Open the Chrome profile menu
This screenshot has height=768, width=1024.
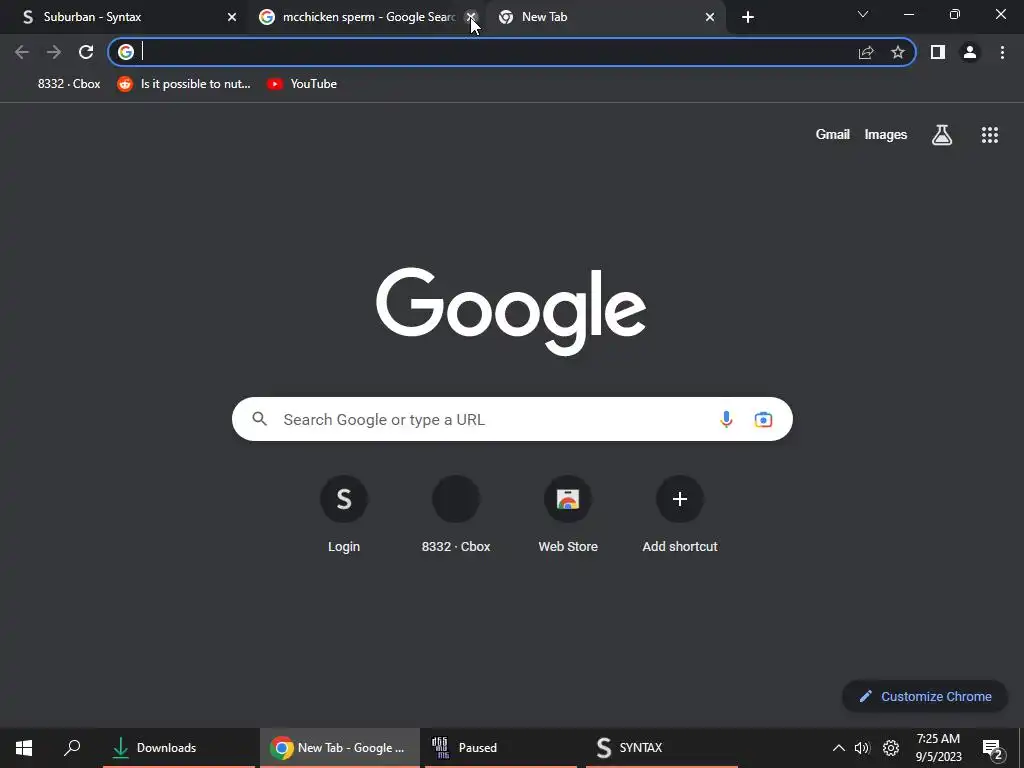pyautogui.click(x=970, y=52)
